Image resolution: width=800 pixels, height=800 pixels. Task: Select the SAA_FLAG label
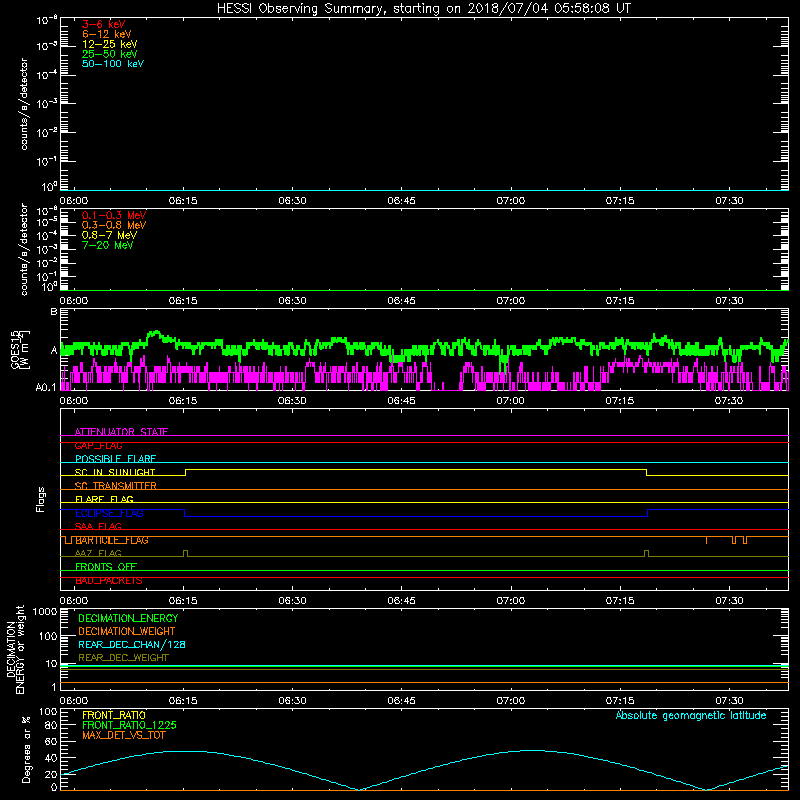(x=98, y=526)
